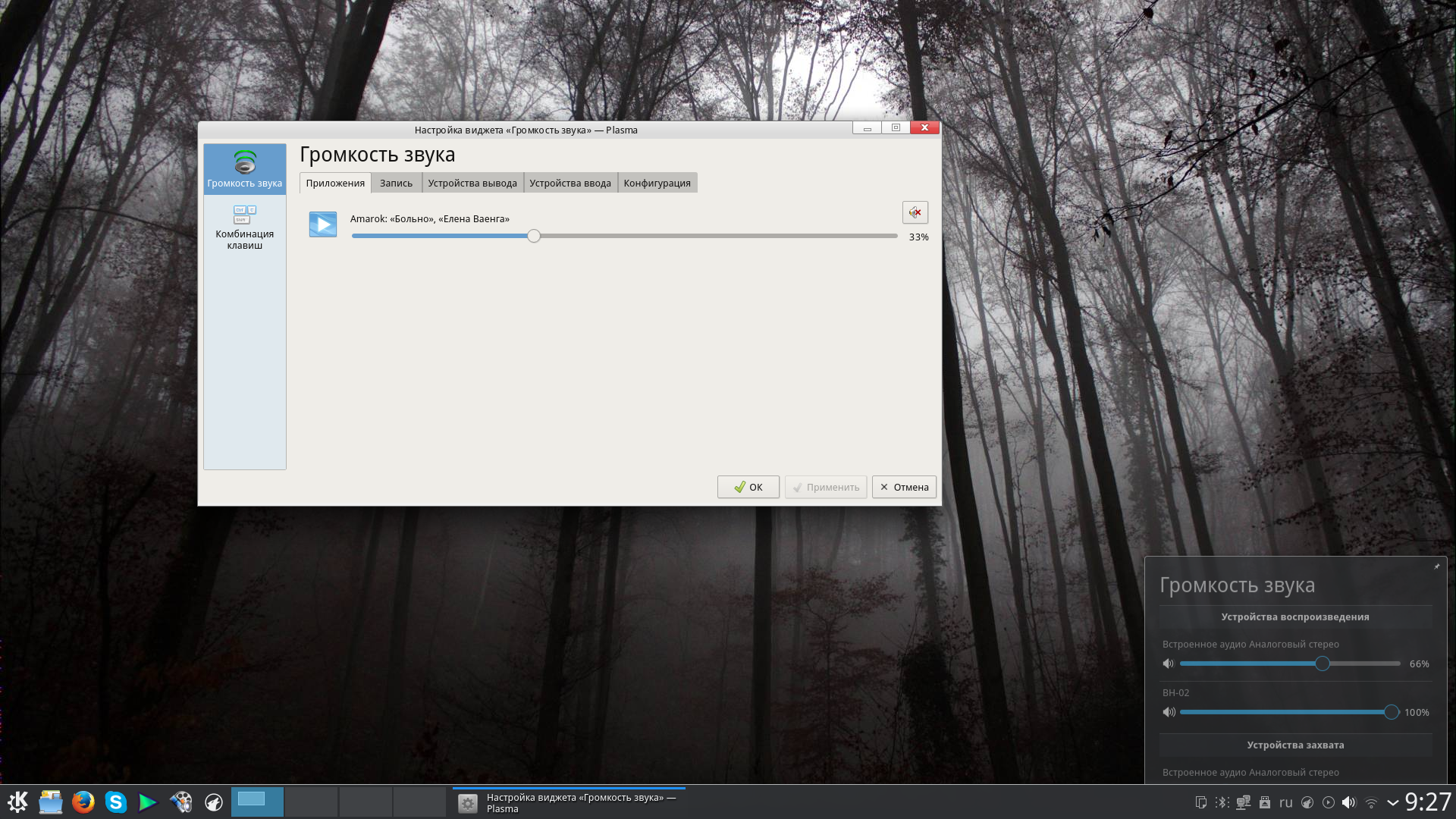Launch Skype from the panel
1456x819 pixels.
(x=115, y=802)
